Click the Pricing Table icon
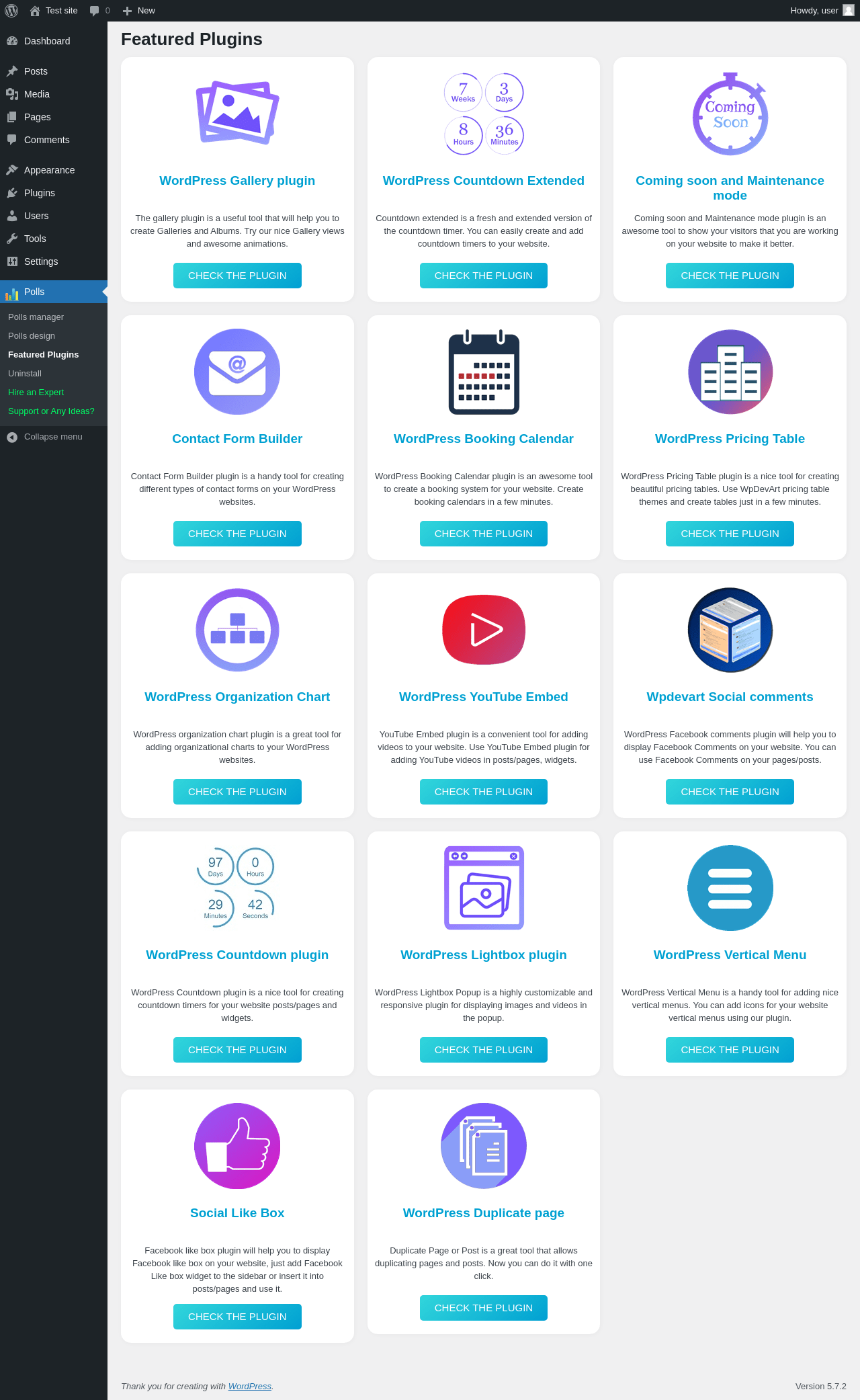Screen dimensions: 860x1400 tap(730, 372)
